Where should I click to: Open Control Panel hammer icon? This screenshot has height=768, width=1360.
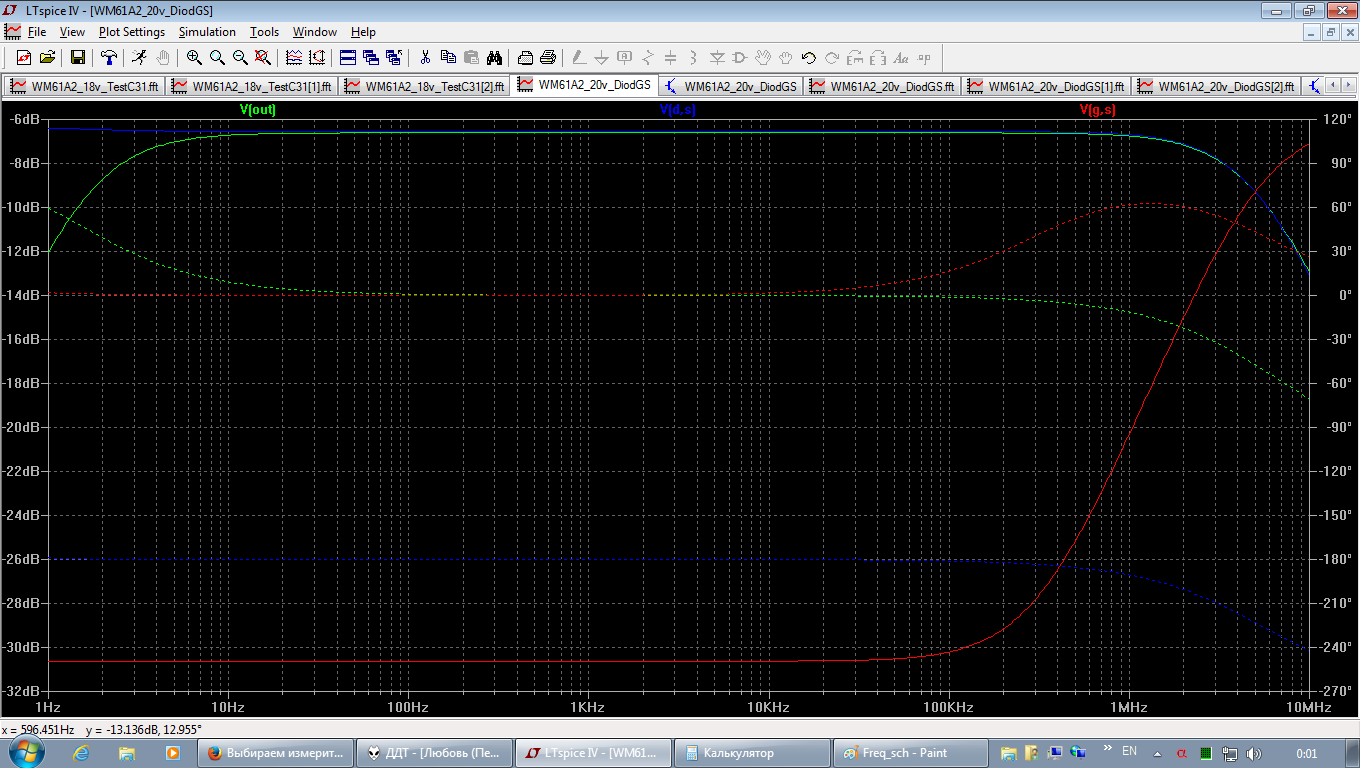(108, 57)
